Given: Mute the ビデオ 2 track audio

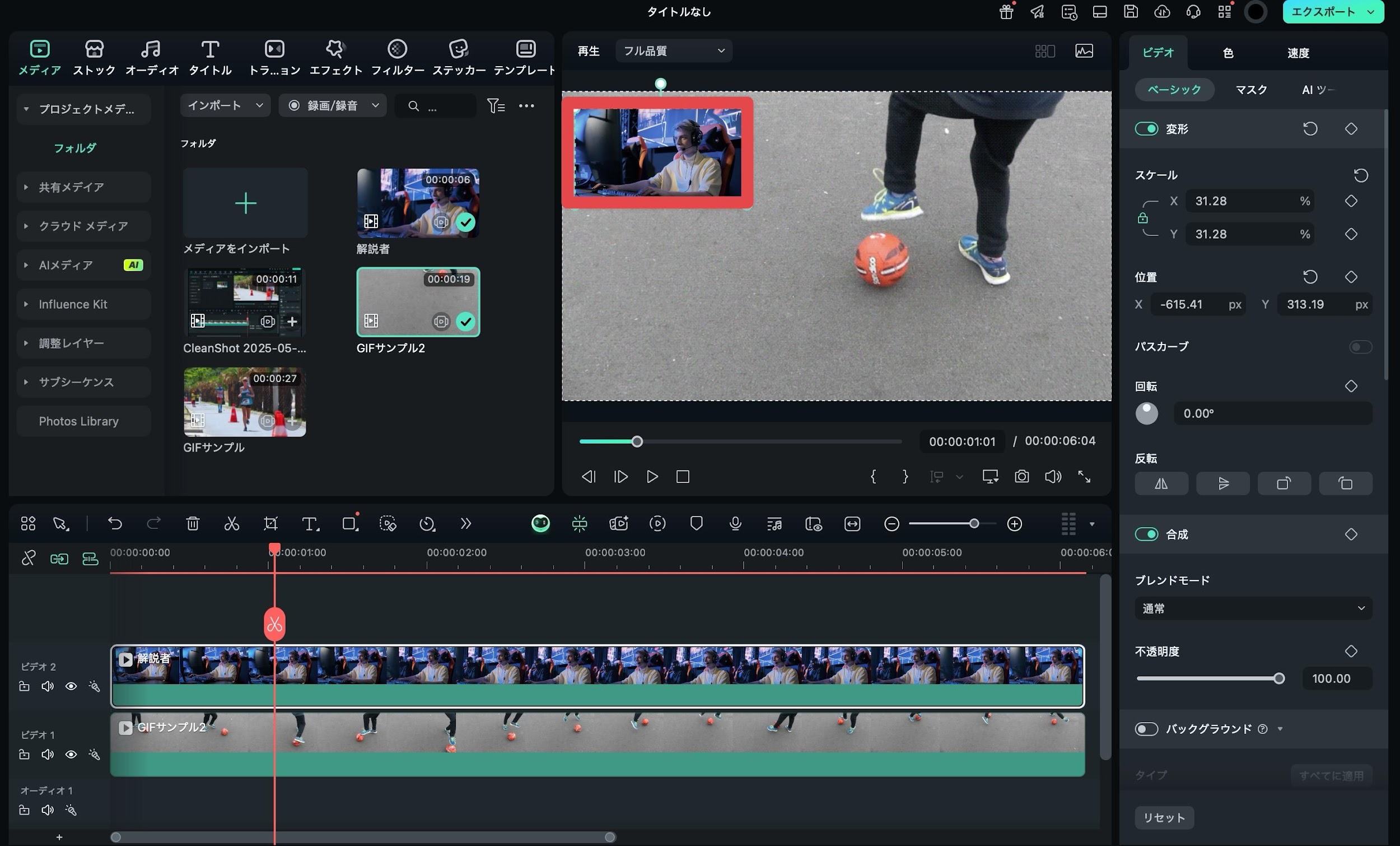Looking at the screenshot, I should (x=47, y=686).
